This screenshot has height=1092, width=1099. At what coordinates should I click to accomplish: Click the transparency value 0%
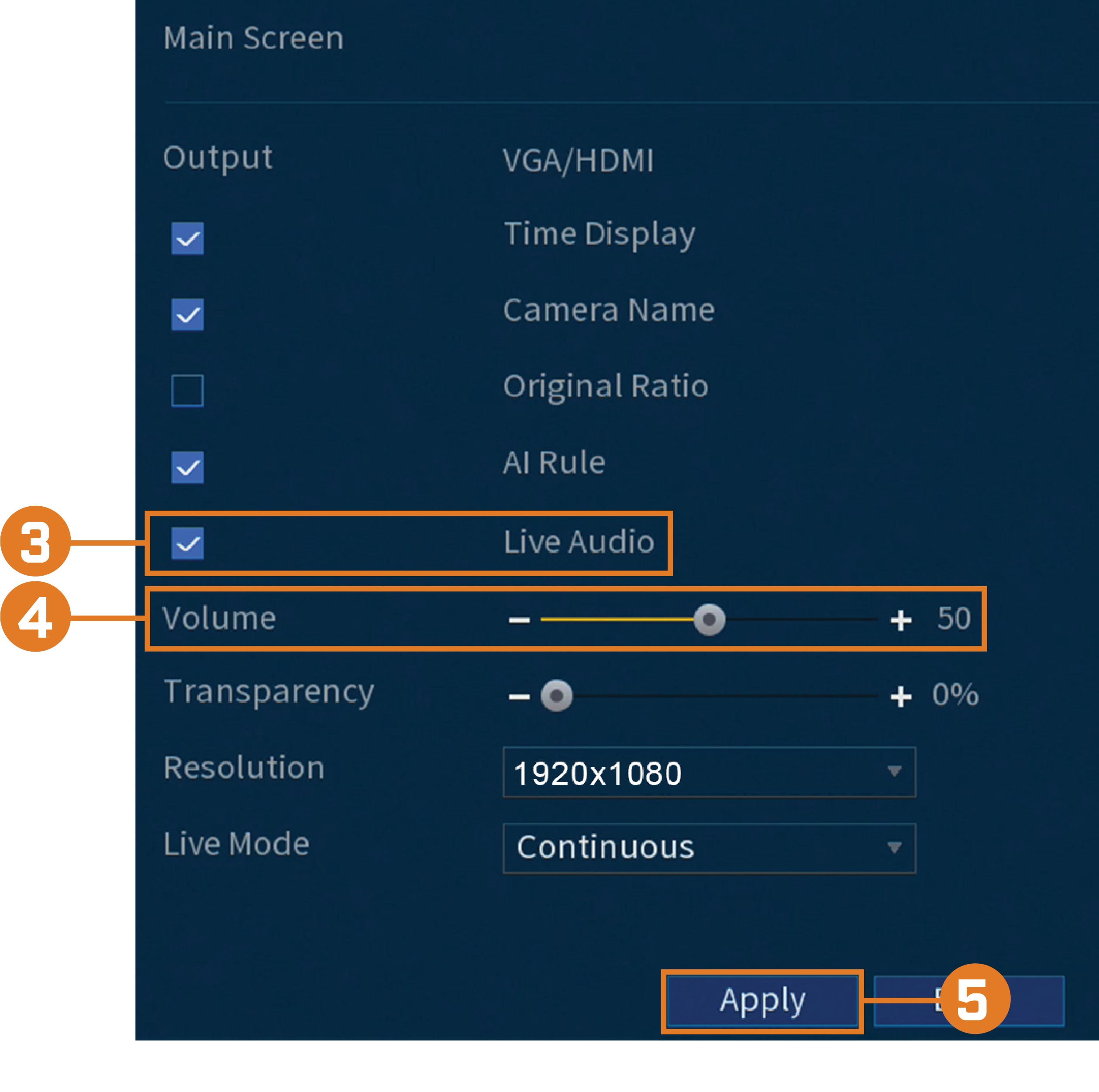click(x=955, y=694)
